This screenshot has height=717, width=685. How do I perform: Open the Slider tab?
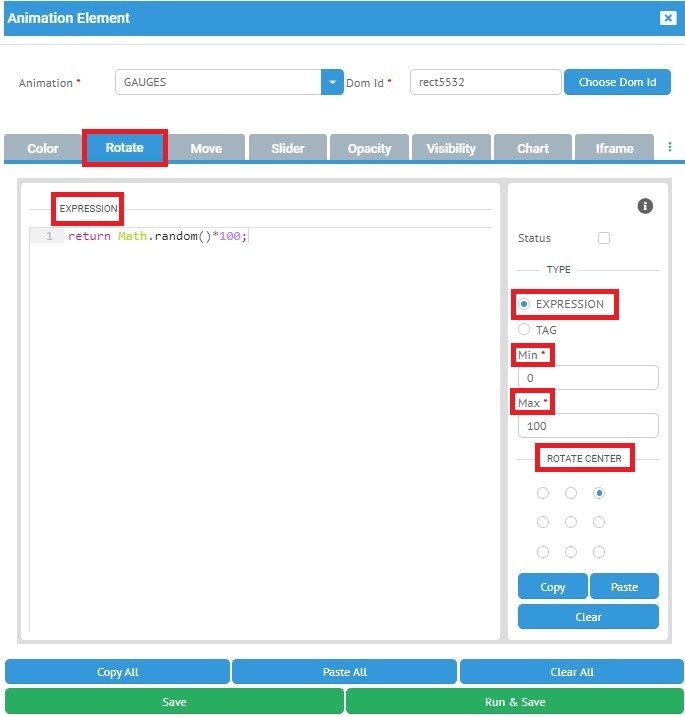point(288,148)
